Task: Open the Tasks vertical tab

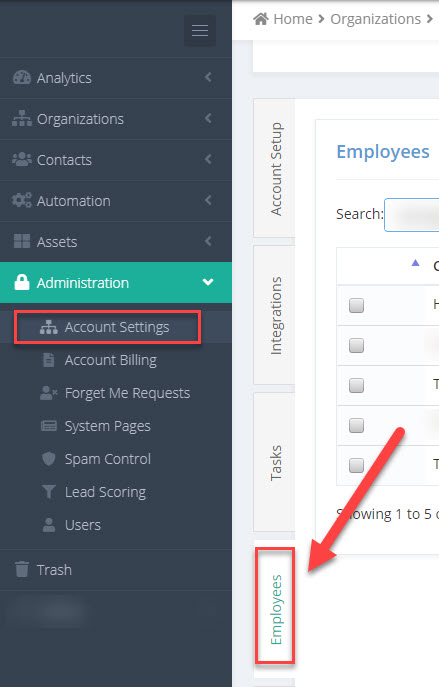Action: pyautogui.click(x=275, y=462)
